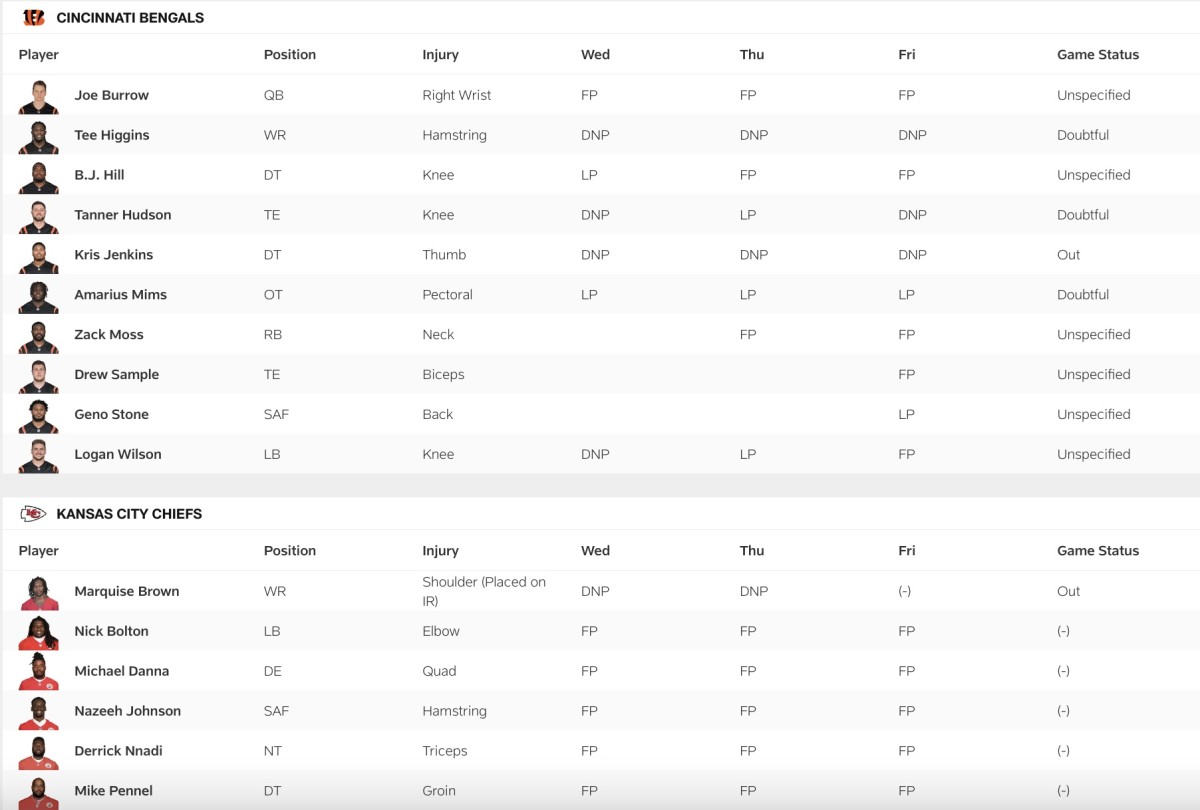1200x810 pixels.
Task: Click Tee Higgins' player headshot
Action: coord(38,136)
